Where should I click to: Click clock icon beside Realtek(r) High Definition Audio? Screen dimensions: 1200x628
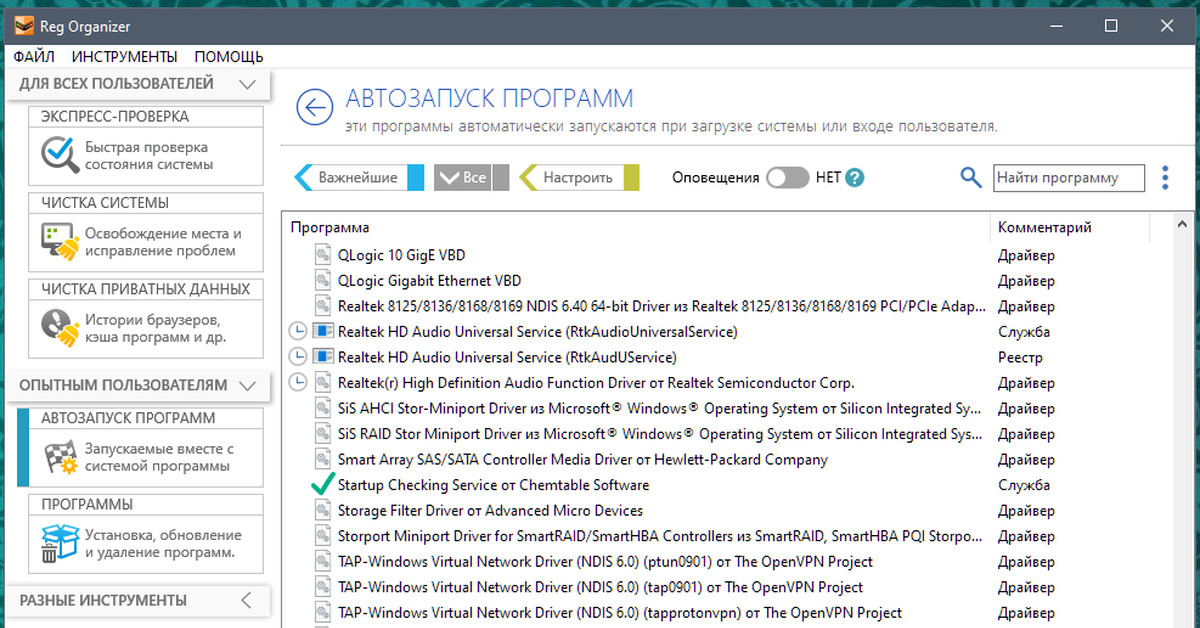pos(297,383)
